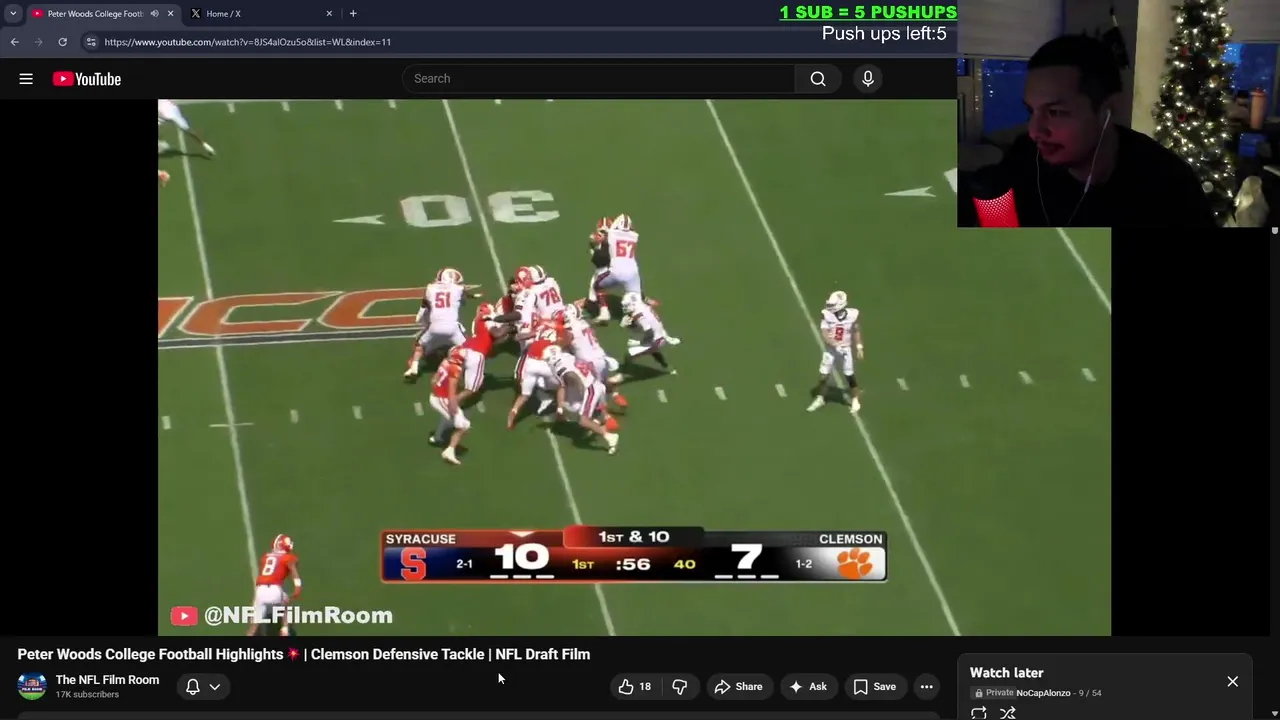1280x720 pixels.
Task: Switch to the Home / X tab
Action: coord(262,14)
